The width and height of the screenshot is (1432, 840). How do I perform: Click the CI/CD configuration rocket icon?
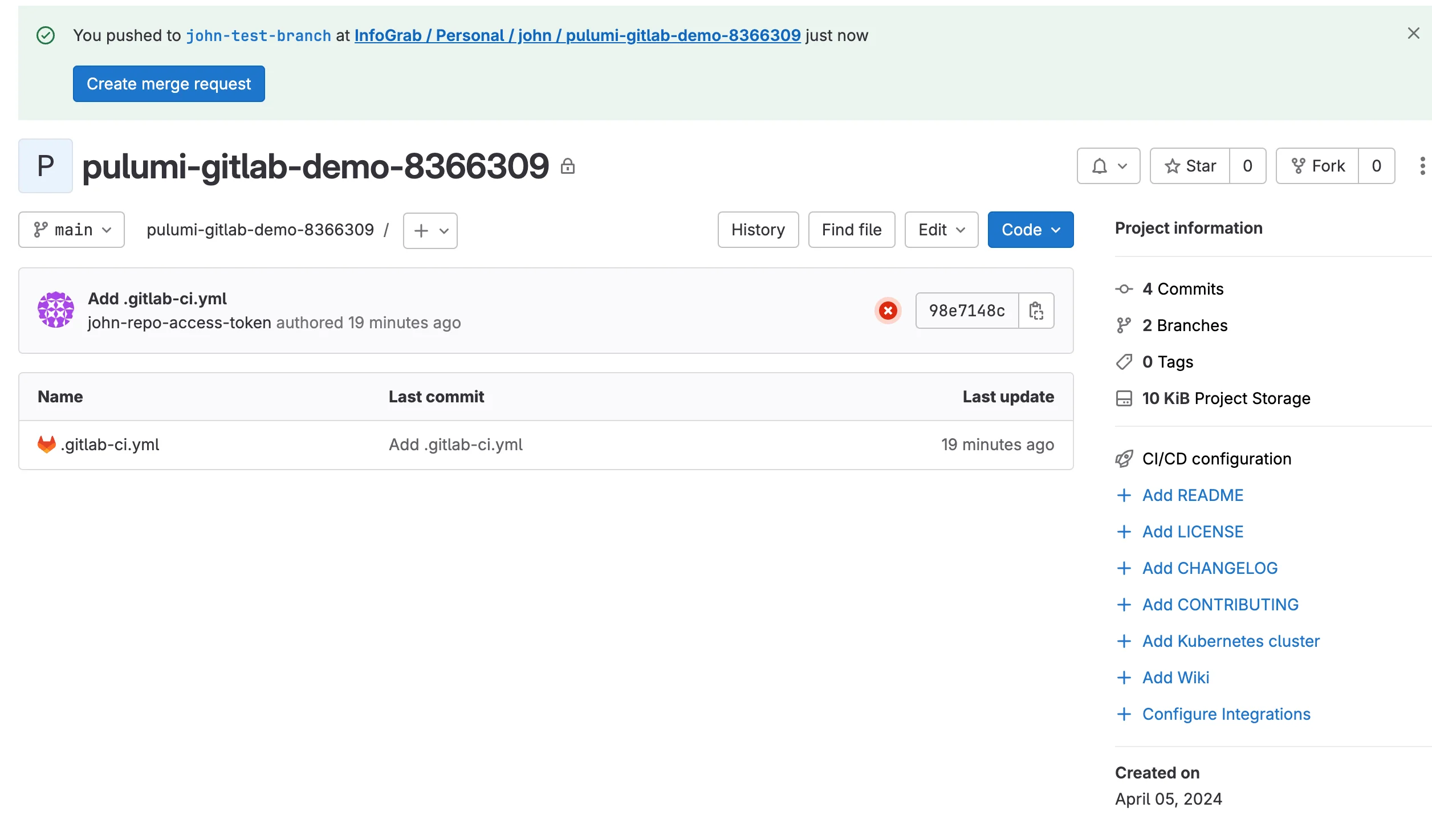1124,459
